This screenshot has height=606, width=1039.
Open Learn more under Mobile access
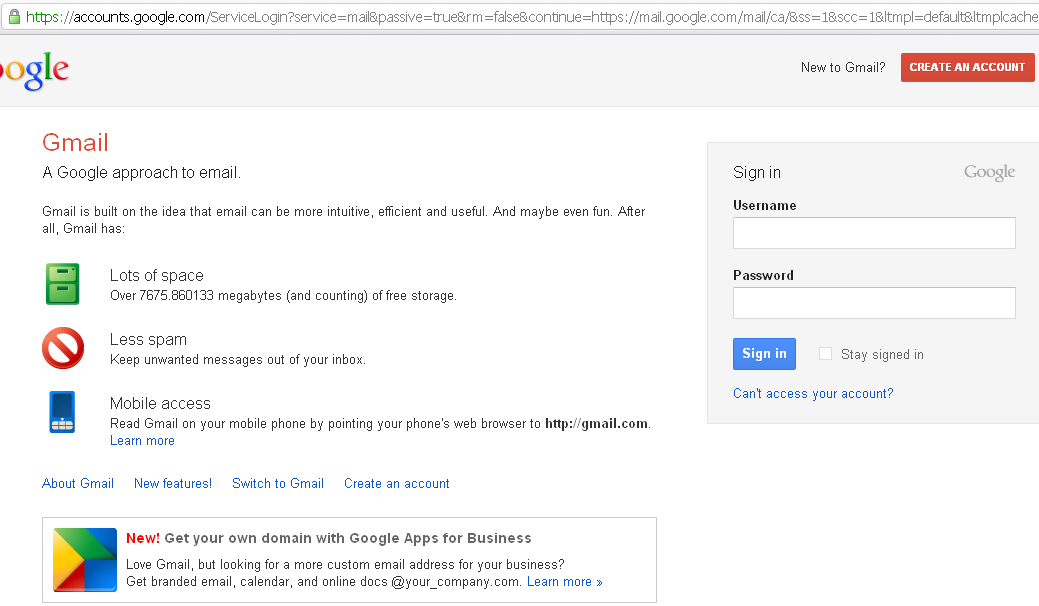pyautogui.click(x=142, y=441)
